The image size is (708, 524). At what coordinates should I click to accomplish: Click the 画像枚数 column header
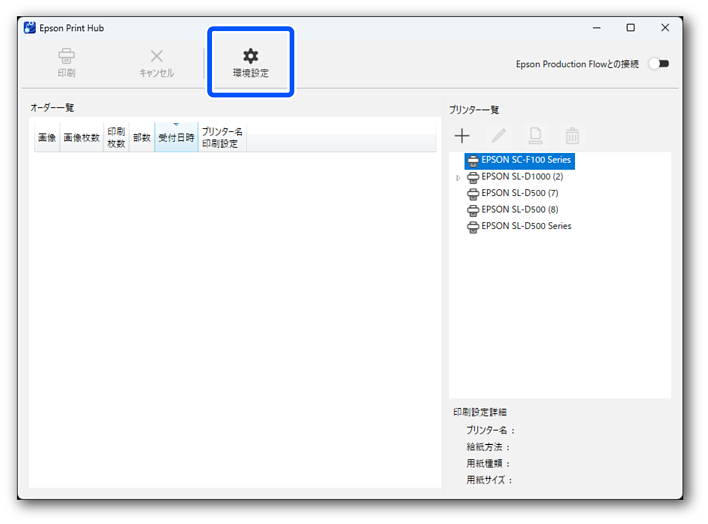(x=81, y=138)
